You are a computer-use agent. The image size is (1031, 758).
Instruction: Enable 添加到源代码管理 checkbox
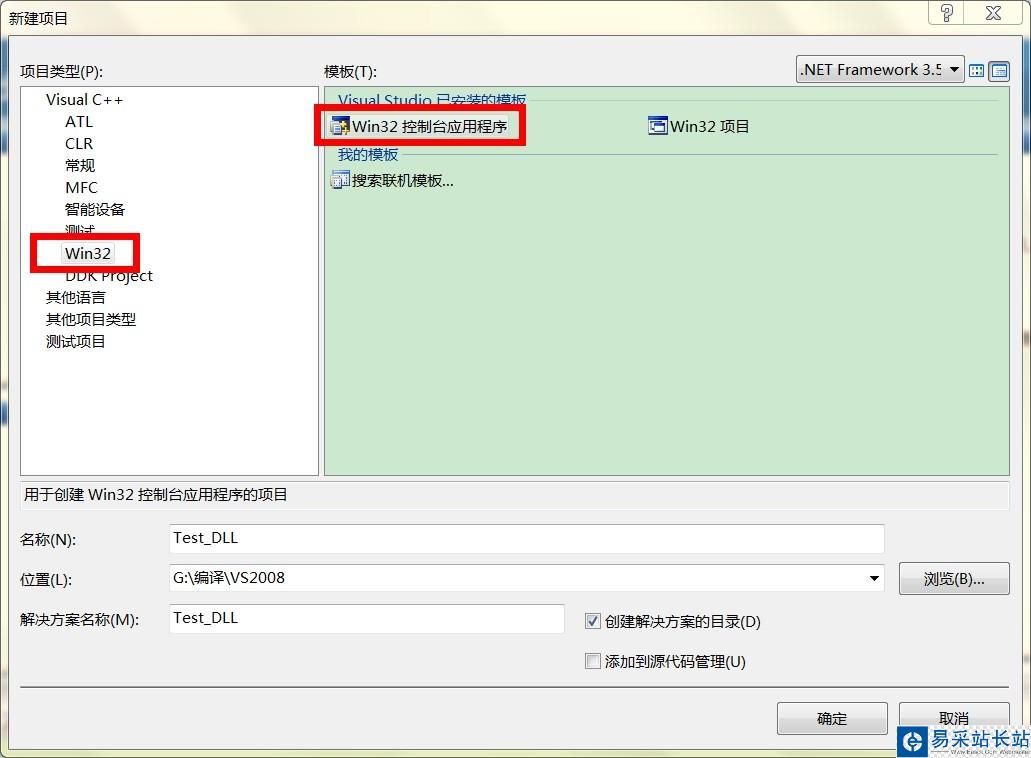pyautogui.click(x=592, y=661)
